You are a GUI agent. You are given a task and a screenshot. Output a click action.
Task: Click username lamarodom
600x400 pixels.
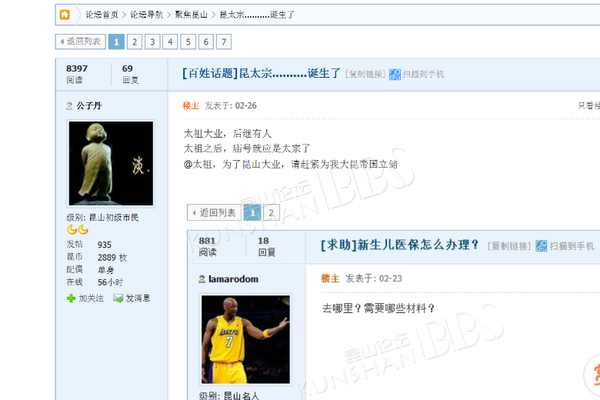coord(233,279)
